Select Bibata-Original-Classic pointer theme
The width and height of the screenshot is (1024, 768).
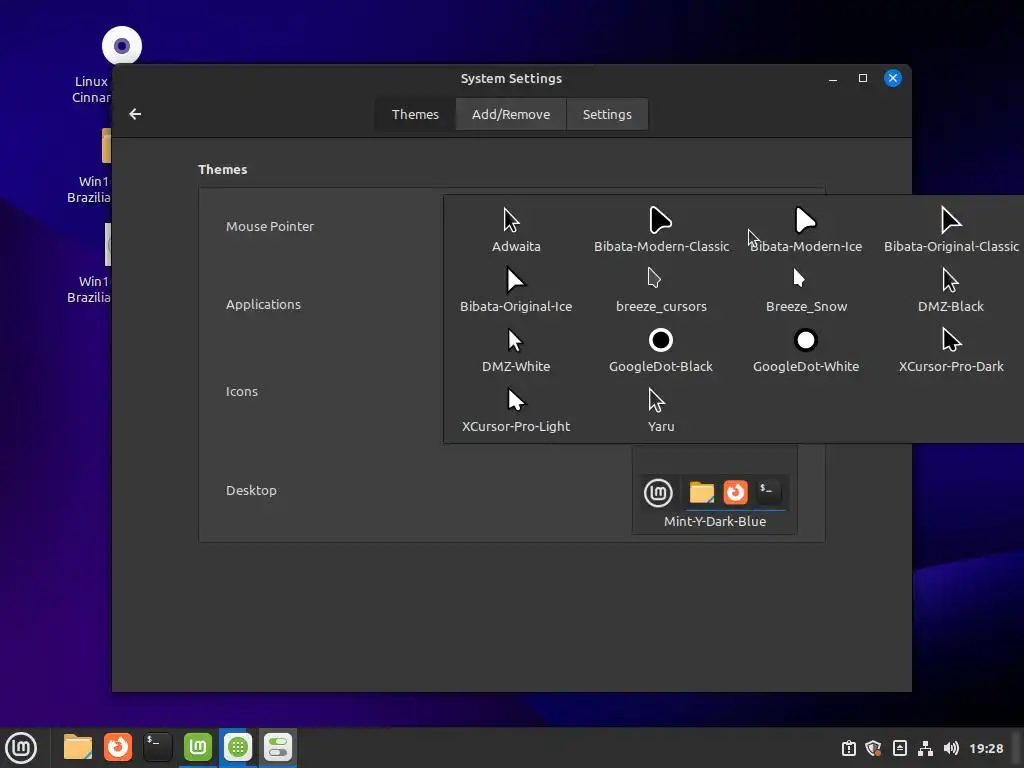tap(951, 230)
